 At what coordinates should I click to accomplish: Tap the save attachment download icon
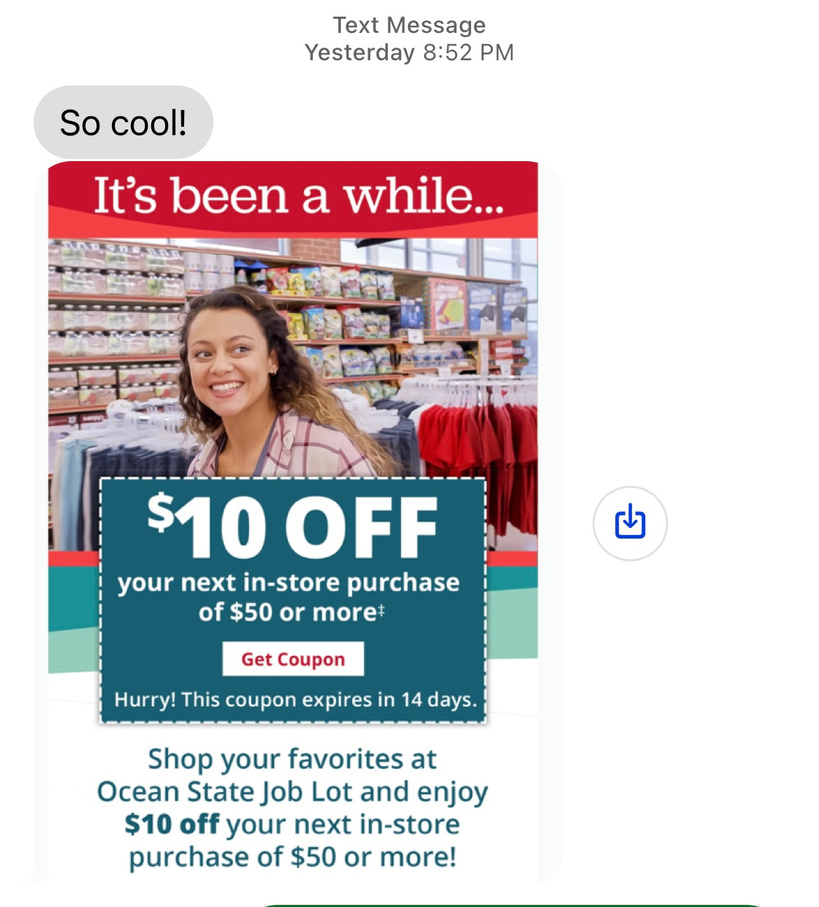[x=630, y=523]
